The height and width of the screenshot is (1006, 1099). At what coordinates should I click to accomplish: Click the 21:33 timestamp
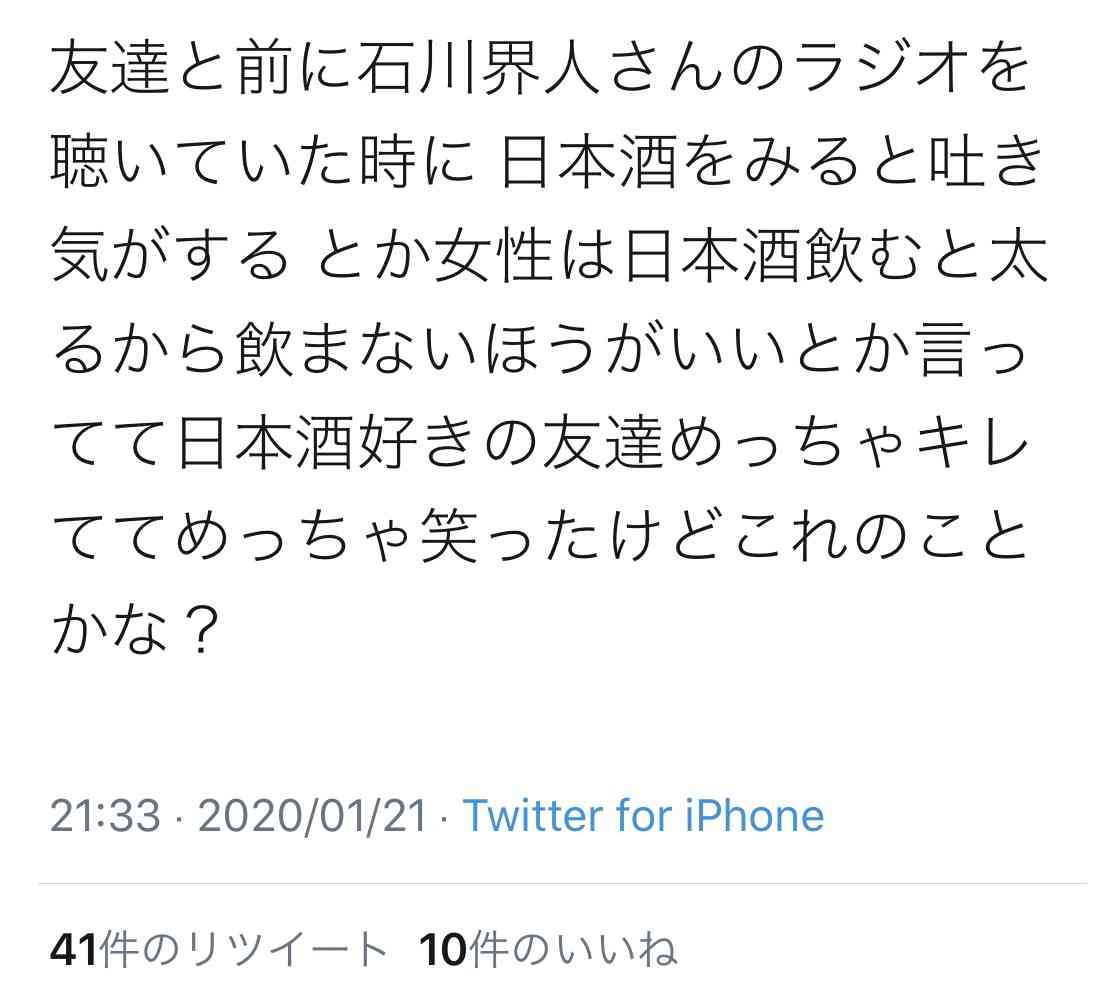click(x=105, y=815)
